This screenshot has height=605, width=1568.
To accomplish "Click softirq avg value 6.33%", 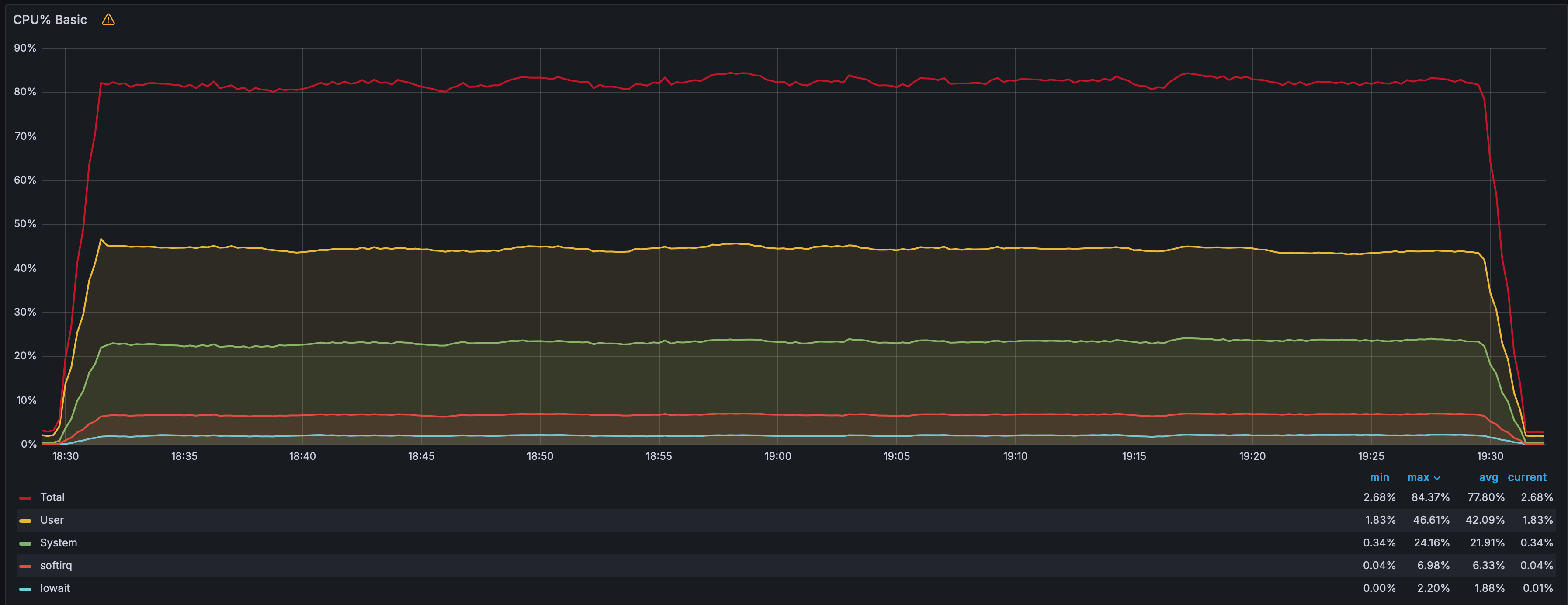I will point(1488,565).
